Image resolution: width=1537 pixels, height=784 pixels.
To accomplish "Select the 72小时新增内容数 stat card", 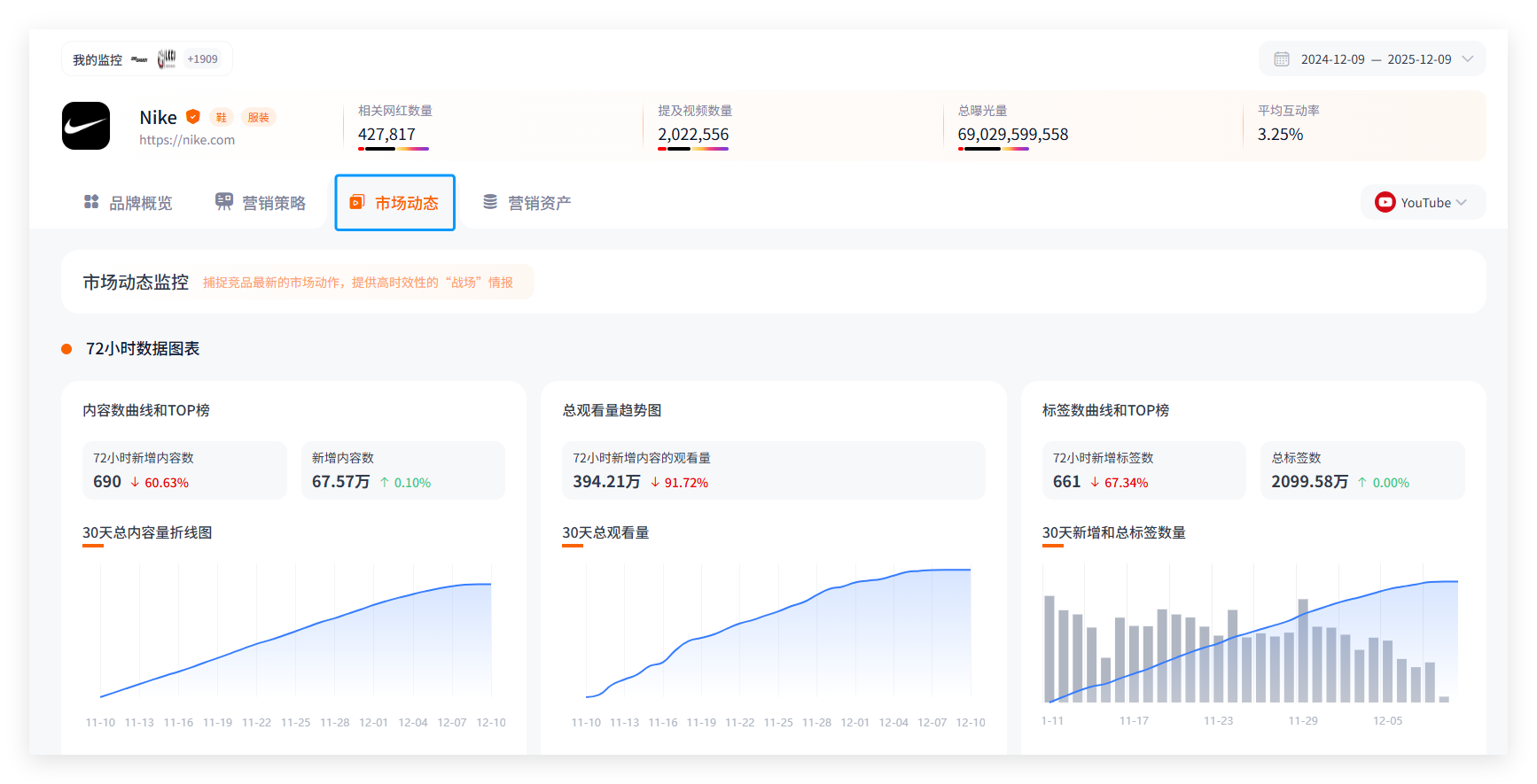I will tap(184, 470).
